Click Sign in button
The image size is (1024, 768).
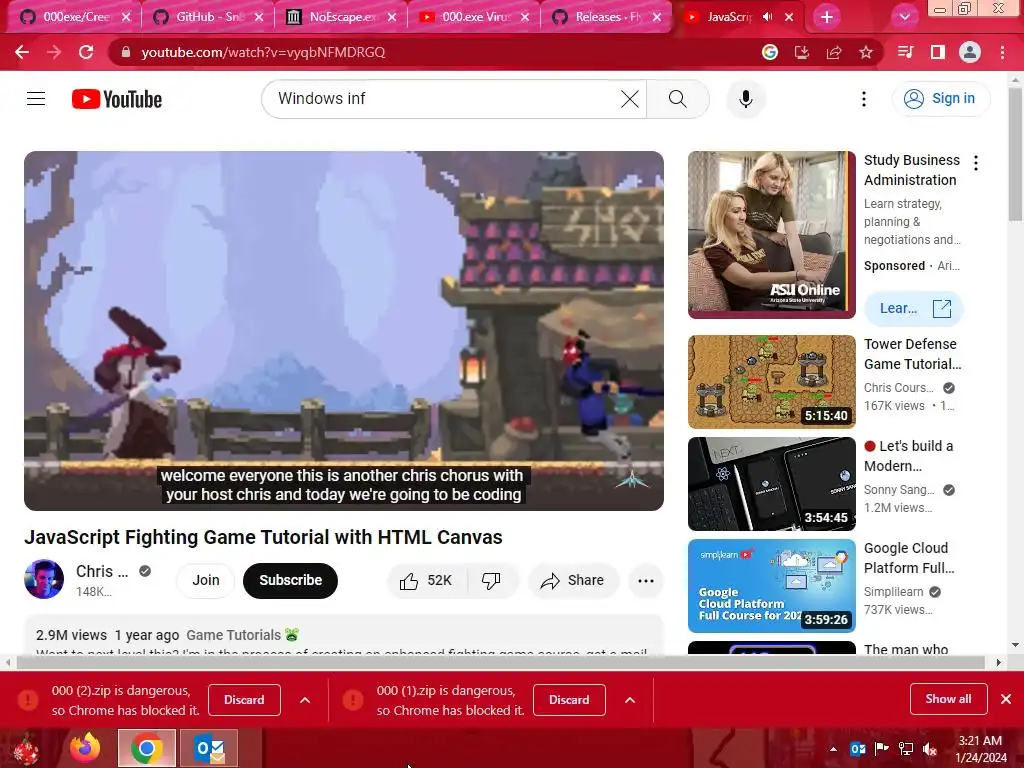tap(941, 99)
